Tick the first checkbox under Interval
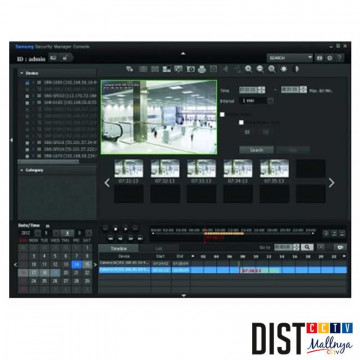The width and height of the screenshot is (360, 360). pyautogui.click(x=222, y=114)
